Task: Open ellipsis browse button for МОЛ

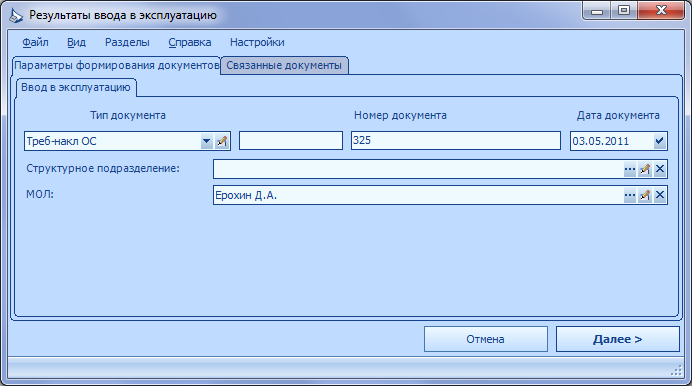Action: (630, 195)
